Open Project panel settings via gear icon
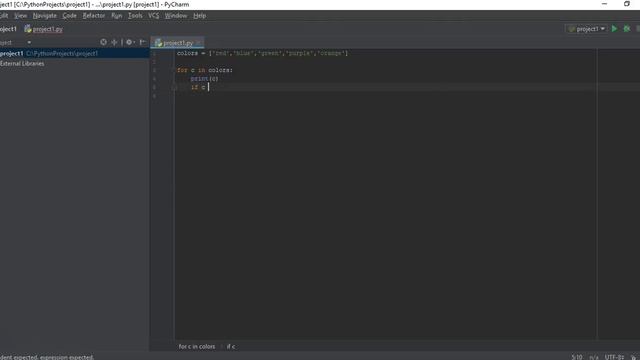Image resolution: width=640 pixels, height=360 pixels. 130,42
